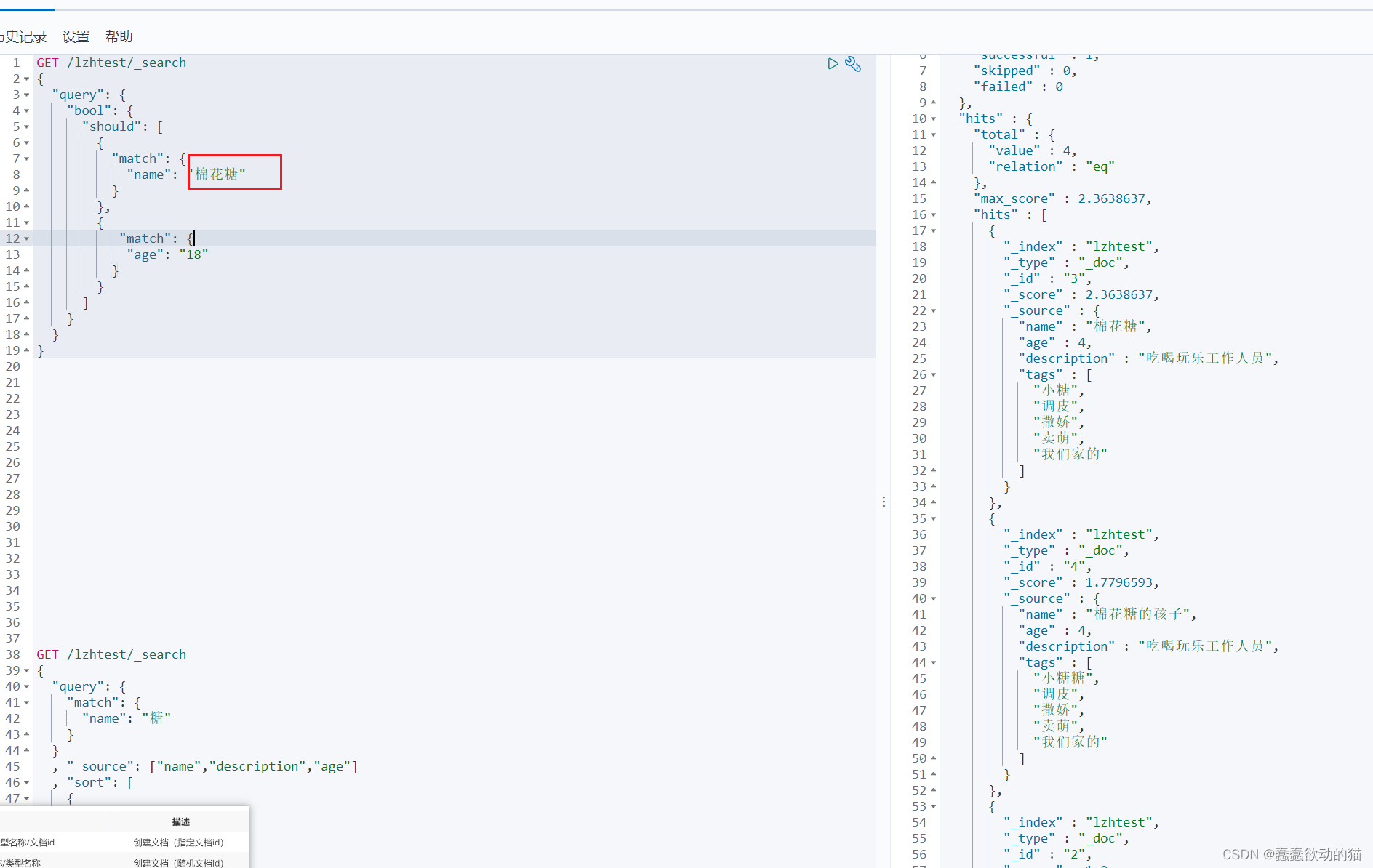Screen dimensions: 1373x868
Task: Click the "bool" key at line 4
Action: (89, 110)
